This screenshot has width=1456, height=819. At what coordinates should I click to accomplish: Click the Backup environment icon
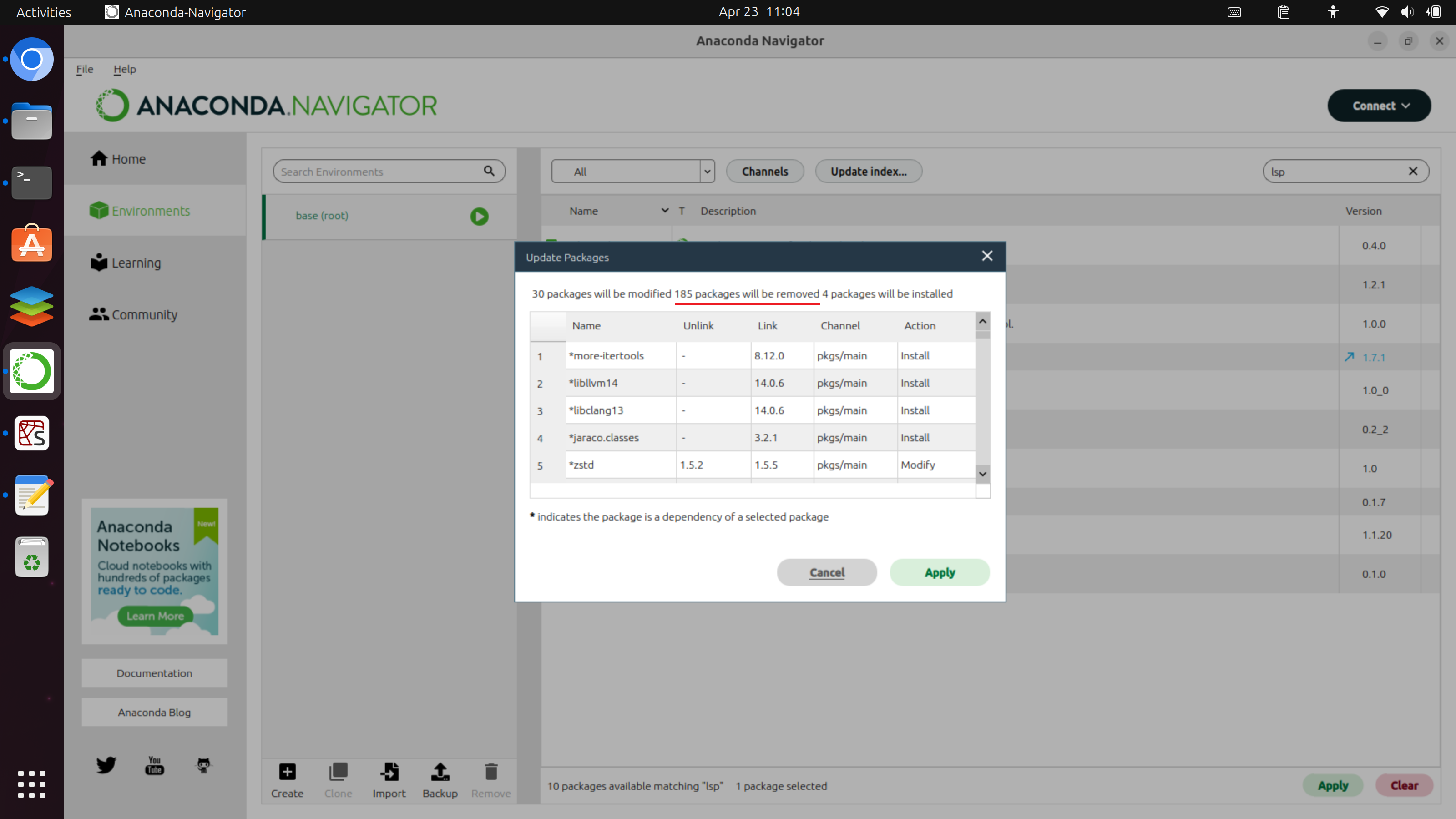tap(440, 772)
